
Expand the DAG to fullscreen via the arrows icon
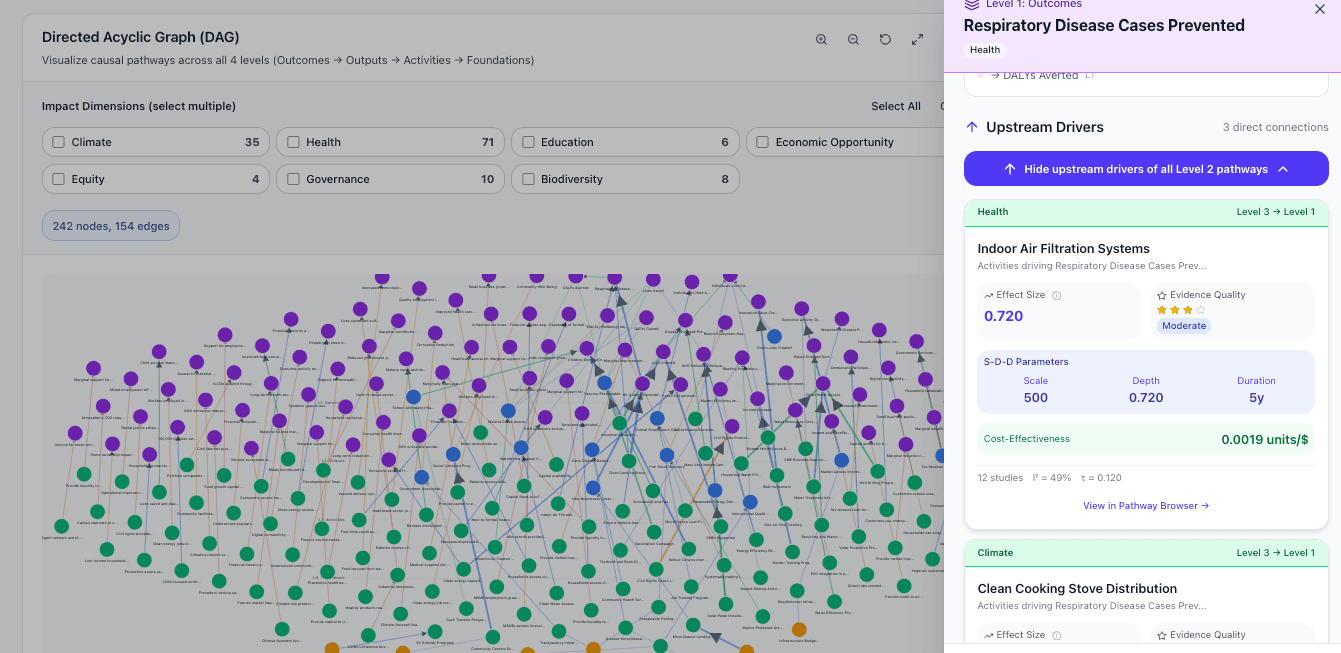click(x=917, y=39)
